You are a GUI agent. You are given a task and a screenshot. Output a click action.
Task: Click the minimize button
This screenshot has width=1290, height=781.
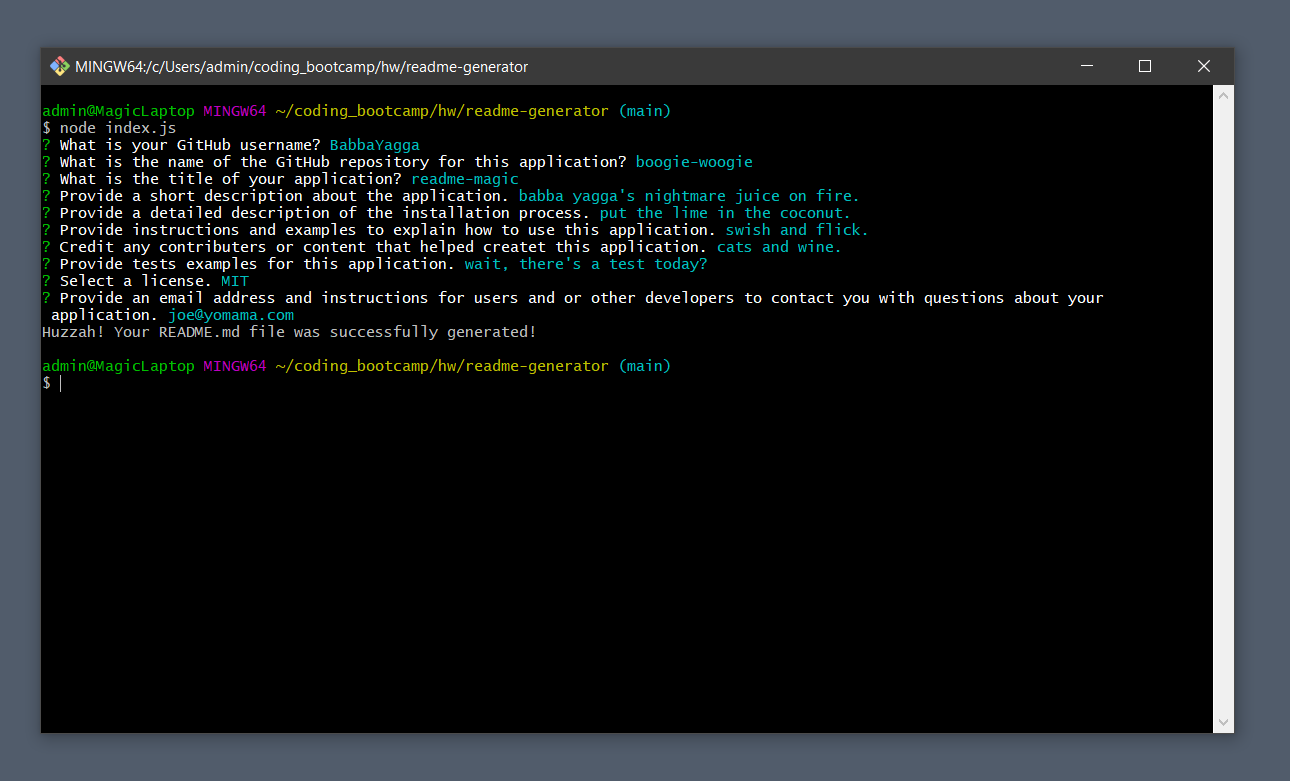1086,66
